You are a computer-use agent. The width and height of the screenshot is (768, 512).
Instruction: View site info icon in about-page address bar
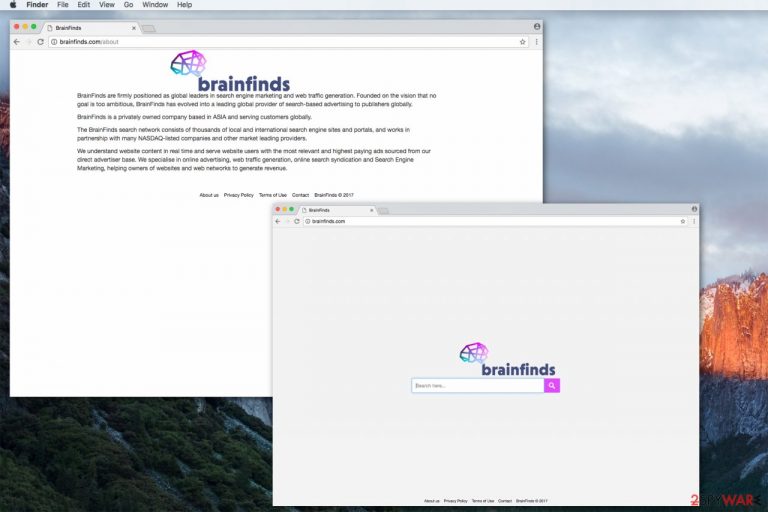tap(54, 42)
